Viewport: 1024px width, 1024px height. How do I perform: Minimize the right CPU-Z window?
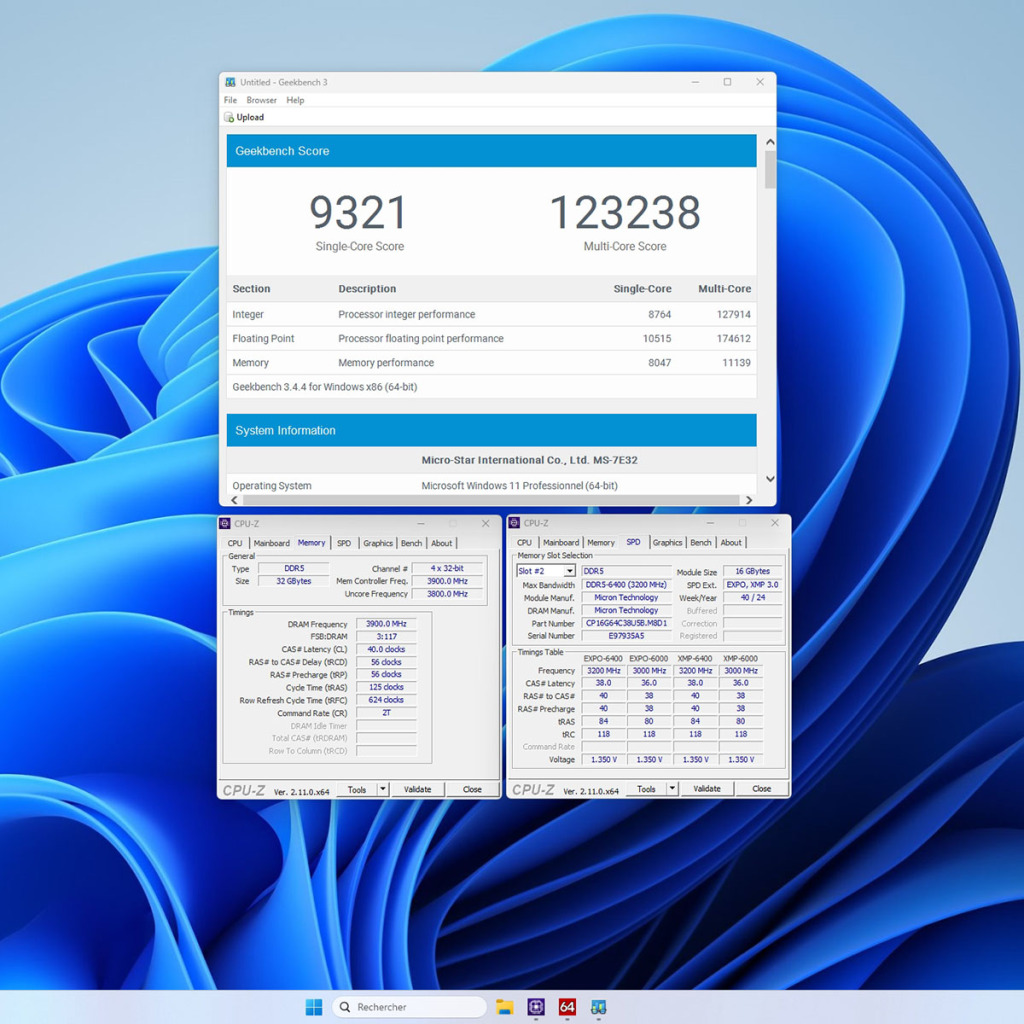tap(711, 523)
